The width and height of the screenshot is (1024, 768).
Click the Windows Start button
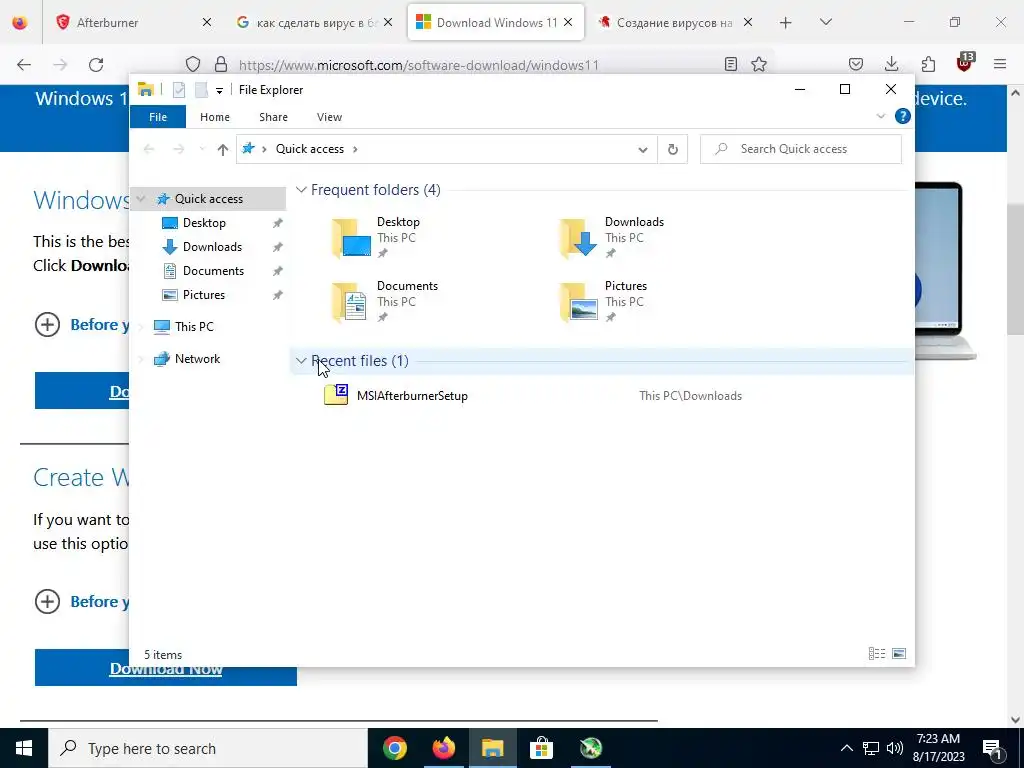click(x=24, y=748)
